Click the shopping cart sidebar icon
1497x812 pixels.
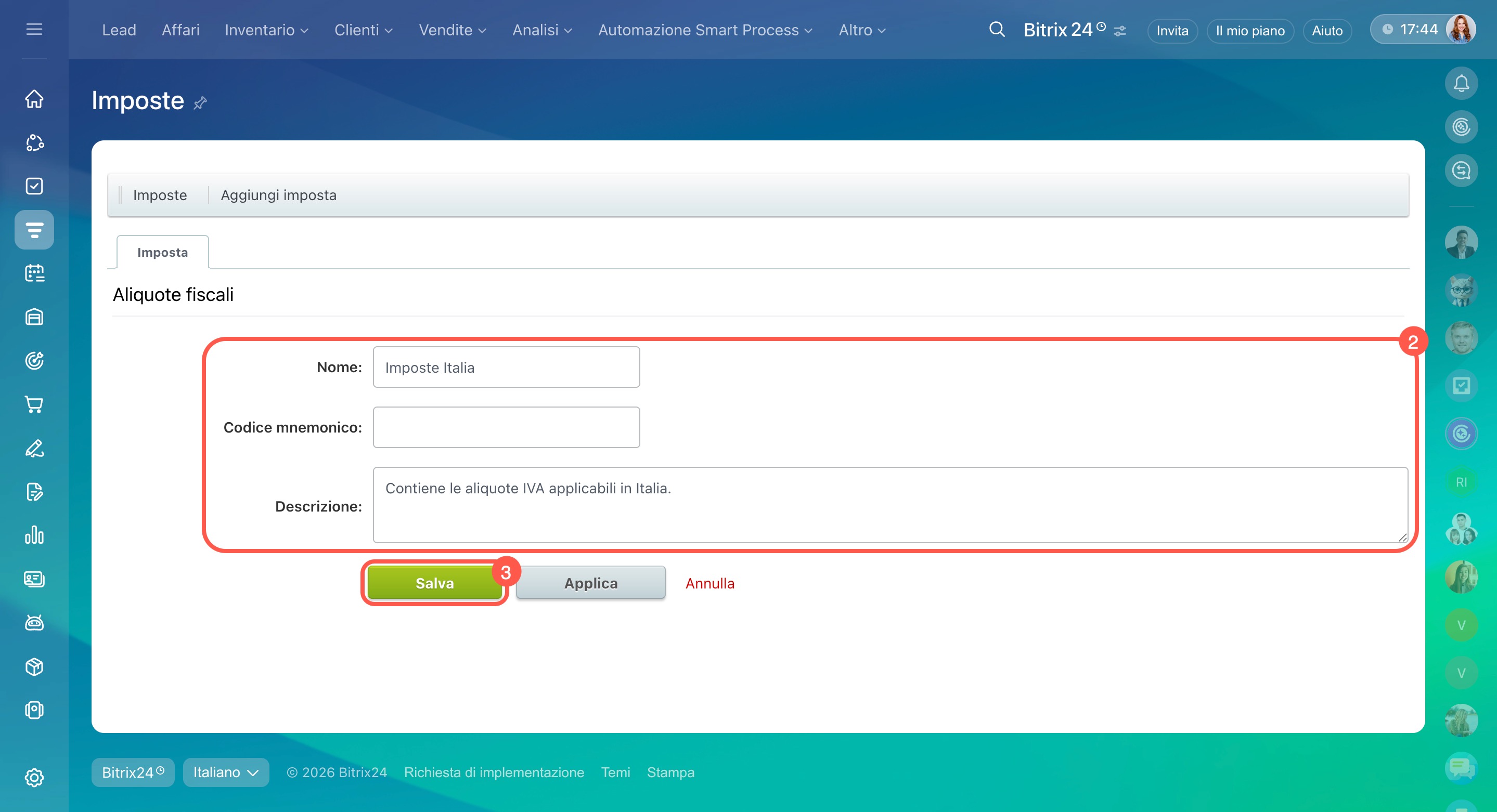point(34,404)
